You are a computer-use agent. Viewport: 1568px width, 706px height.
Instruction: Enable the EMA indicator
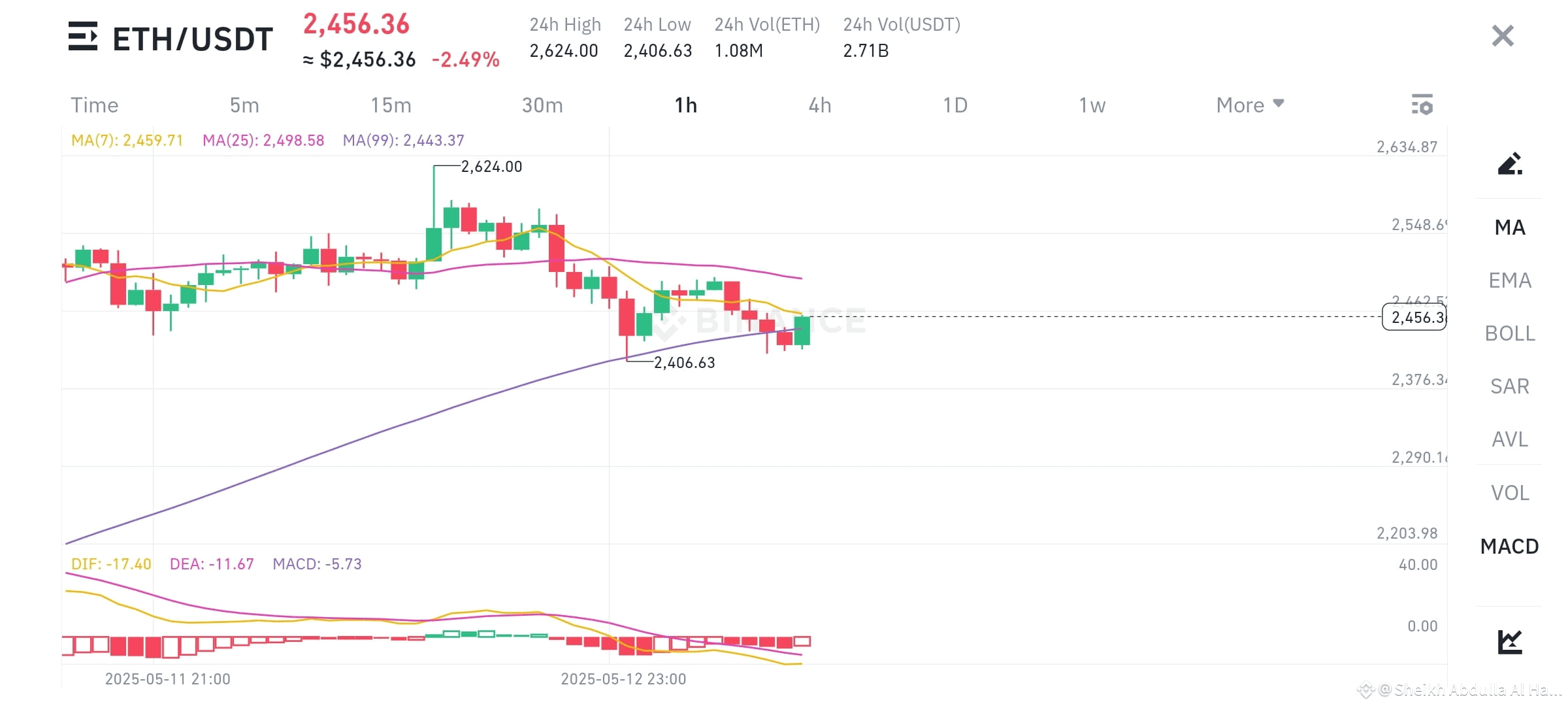tap(1510, 280)
